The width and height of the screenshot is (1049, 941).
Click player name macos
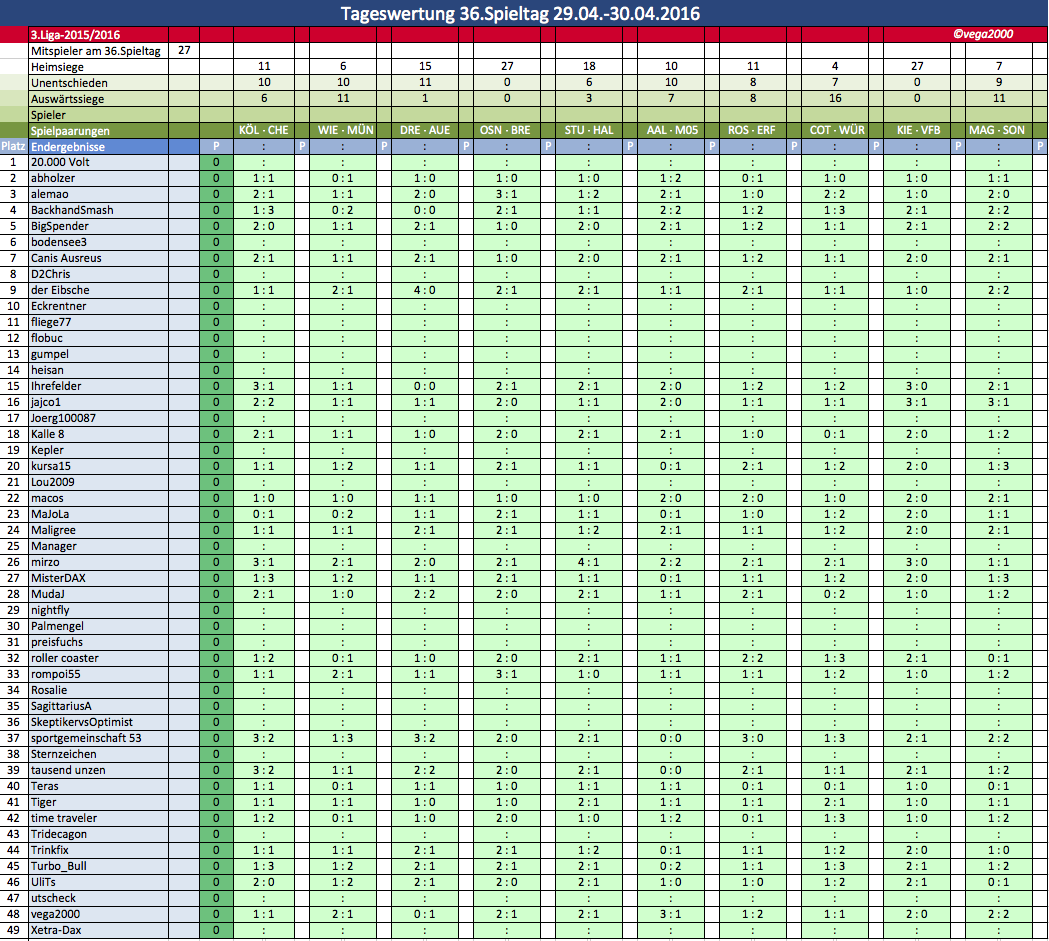pos(47,499)
